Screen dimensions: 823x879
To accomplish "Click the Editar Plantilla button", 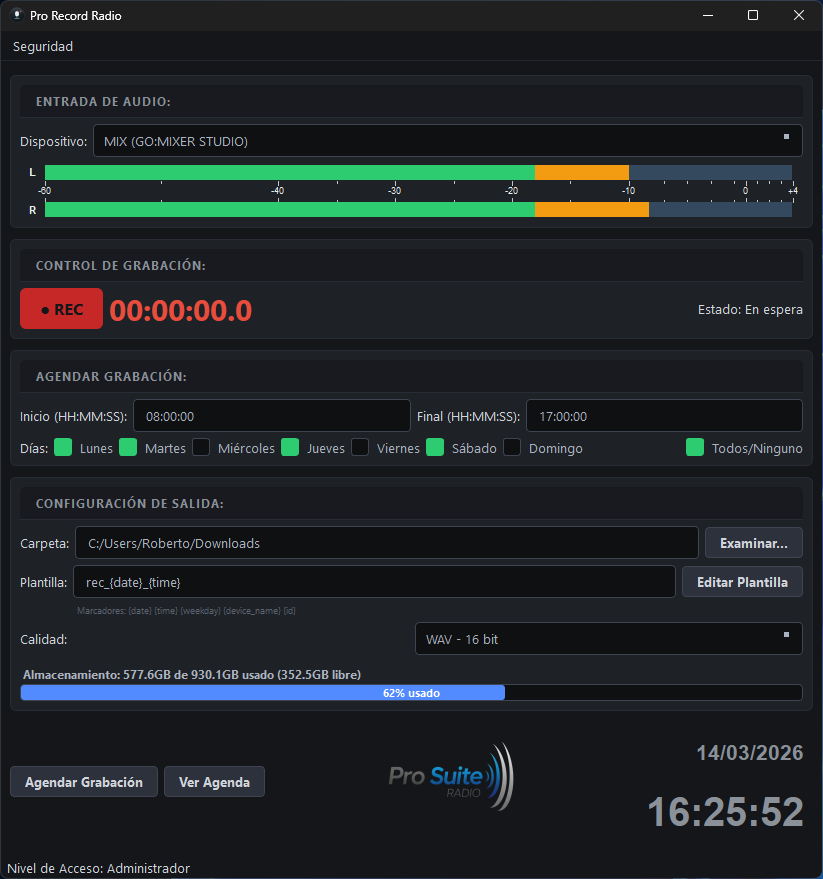I will point(742,582).
